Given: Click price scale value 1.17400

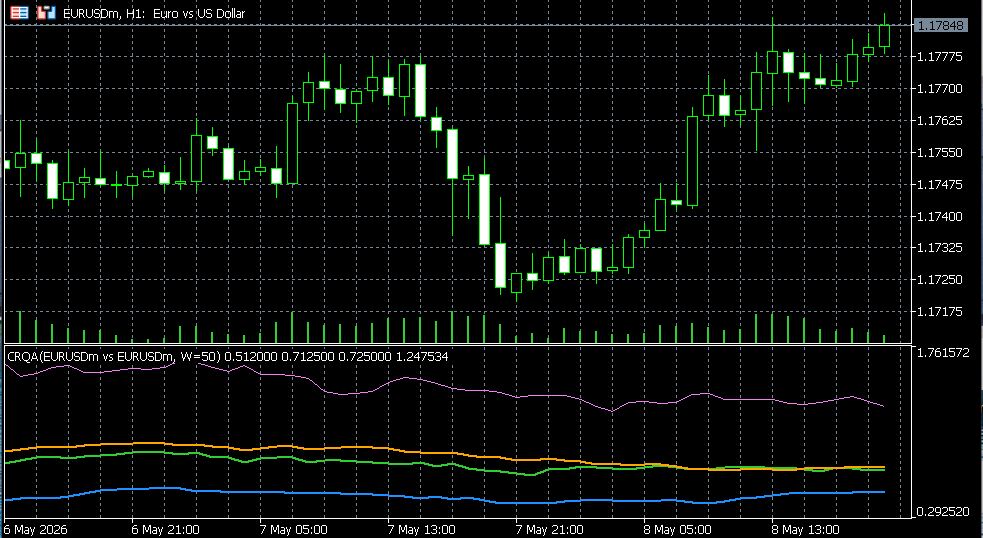Looking at the screenshot, I should (940, 216).
